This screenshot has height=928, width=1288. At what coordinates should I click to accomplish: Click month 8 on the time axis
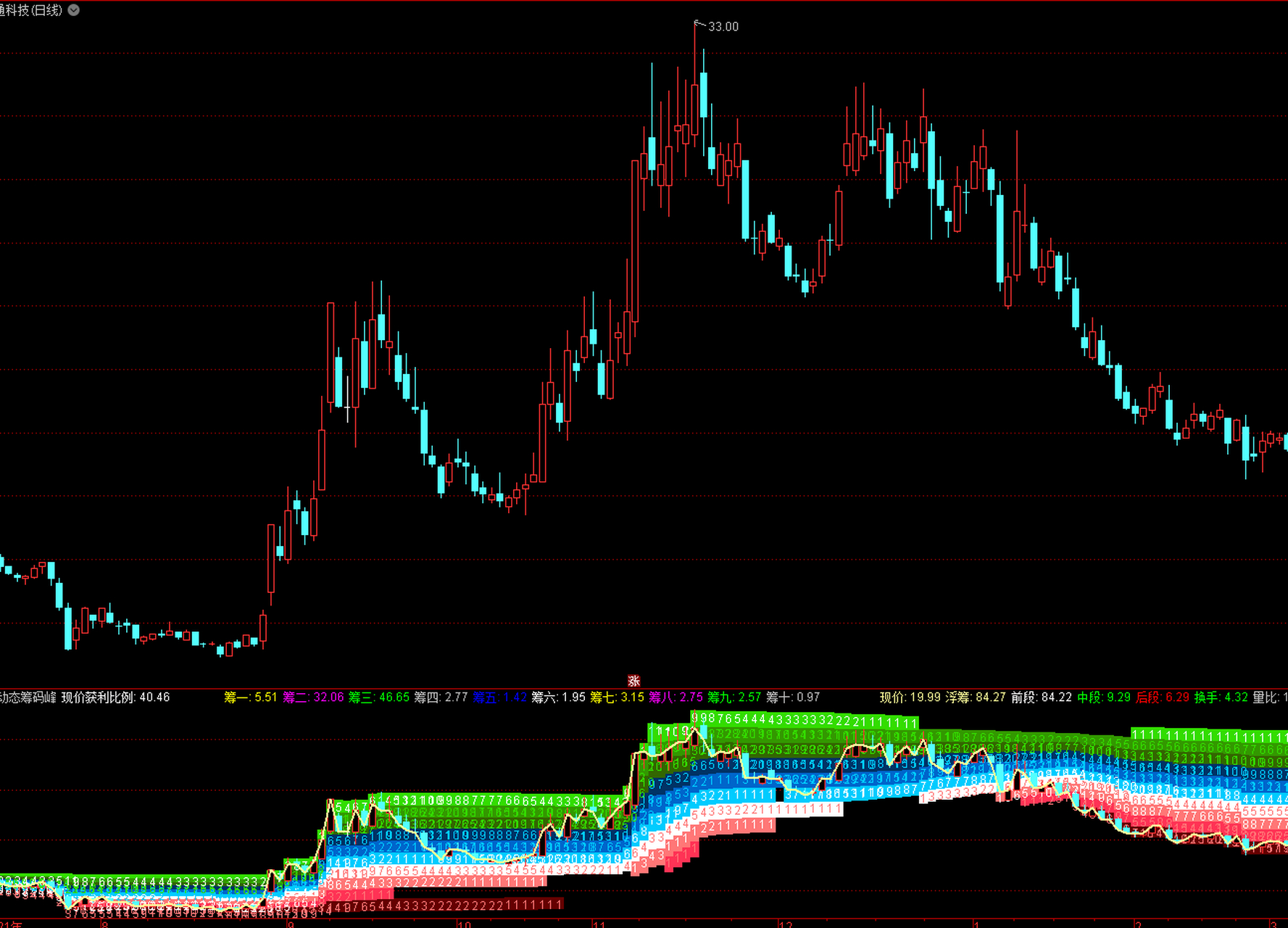[x=104, y=924]
